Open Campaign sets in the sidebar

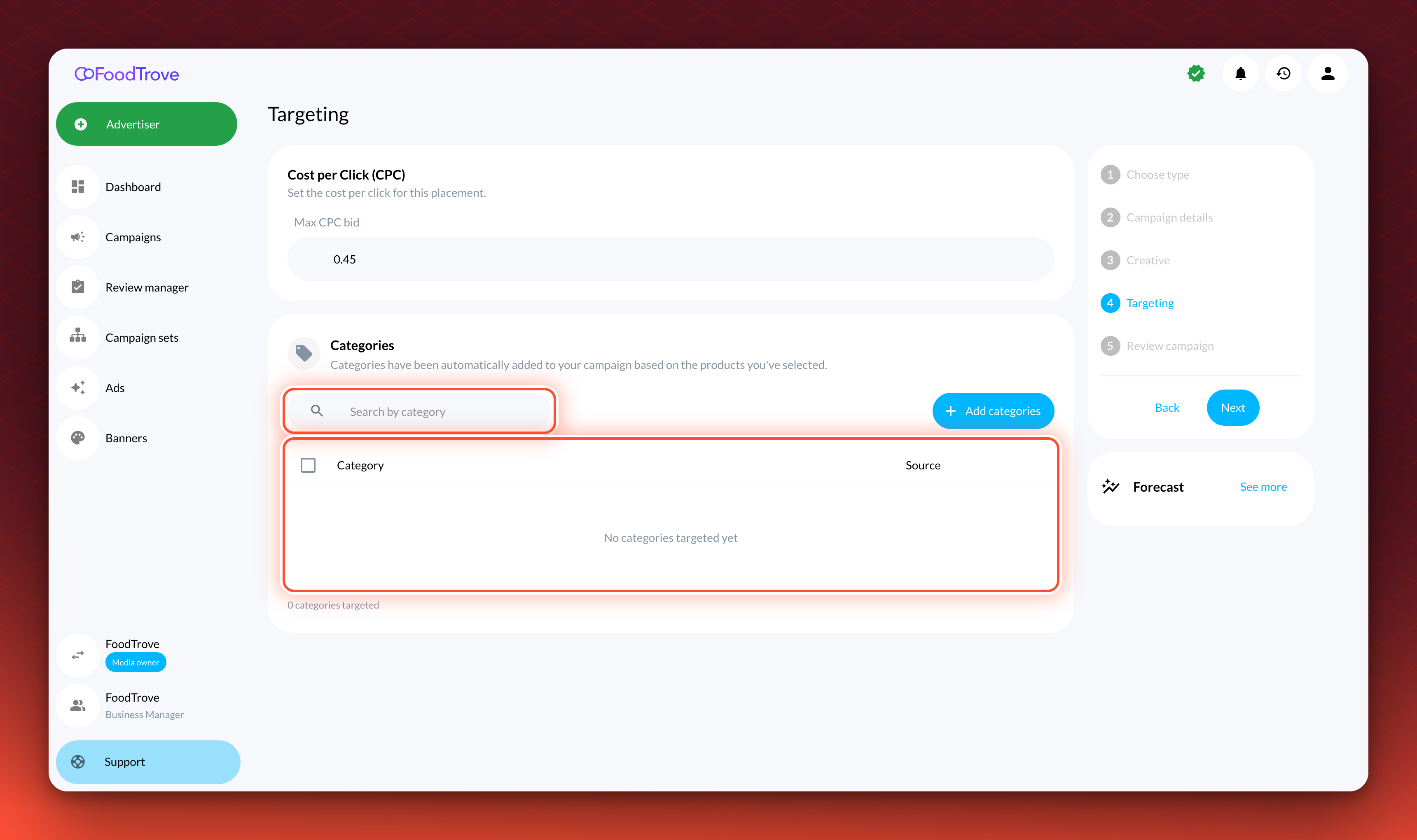(142, 337)
